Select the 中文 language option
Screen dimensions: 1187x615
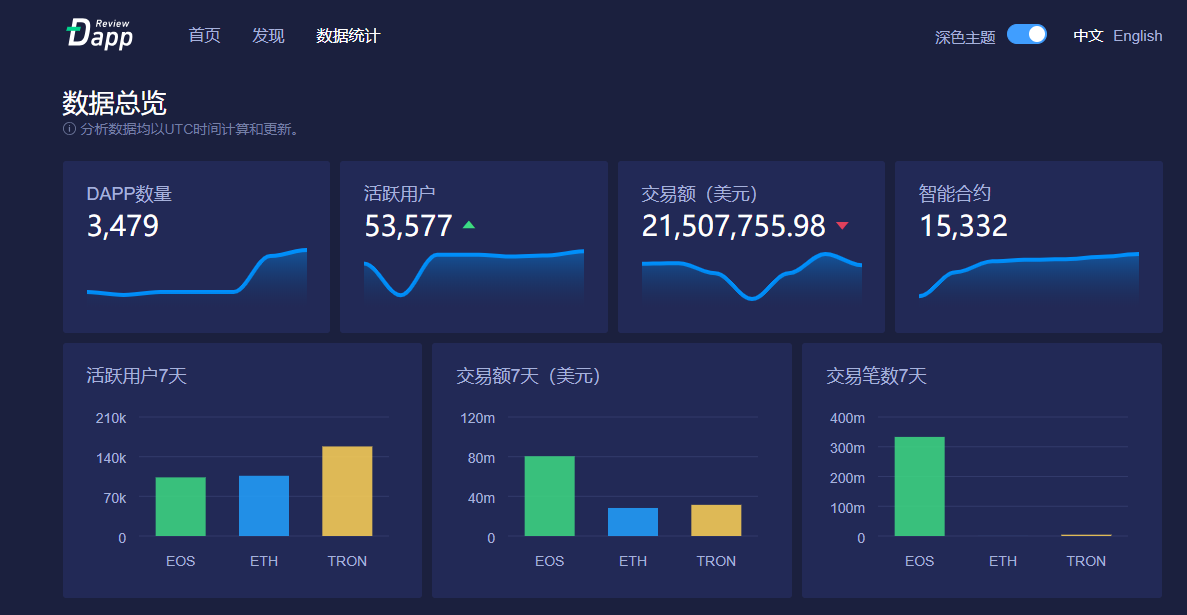(x=1087, y=35)
